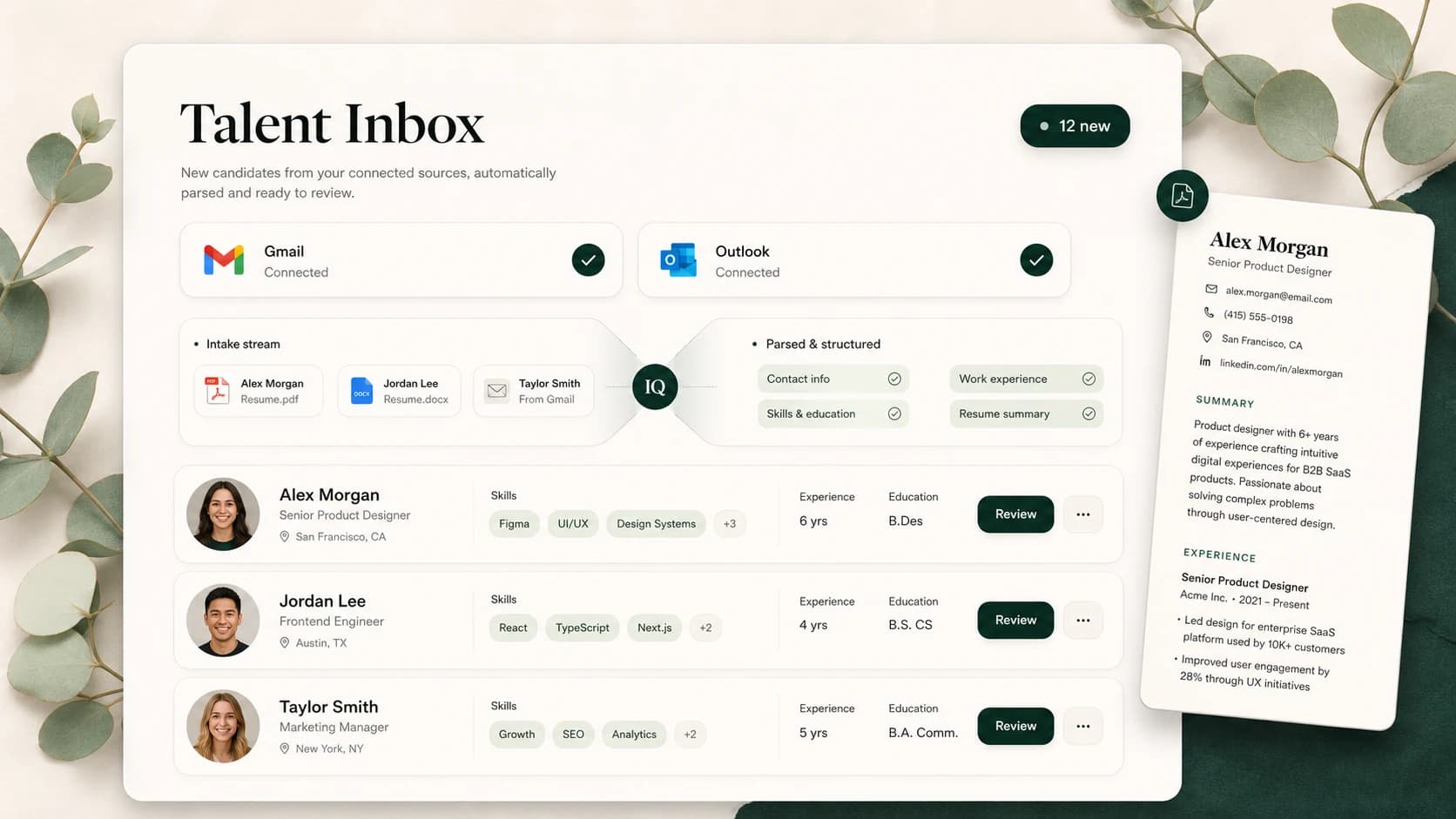Select the UI/UX skill tag
This screenshot has height=819, width=1456.
573,524
